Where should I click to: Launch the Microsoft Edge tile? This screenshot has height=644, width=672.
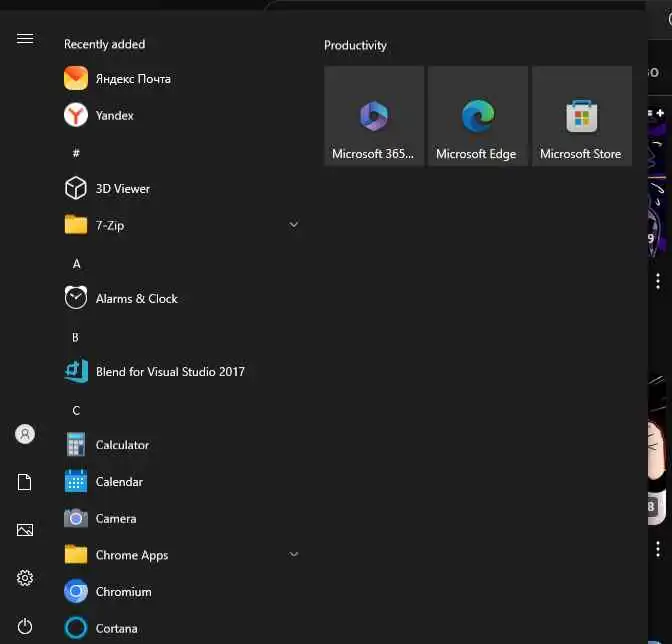[478, 116]
